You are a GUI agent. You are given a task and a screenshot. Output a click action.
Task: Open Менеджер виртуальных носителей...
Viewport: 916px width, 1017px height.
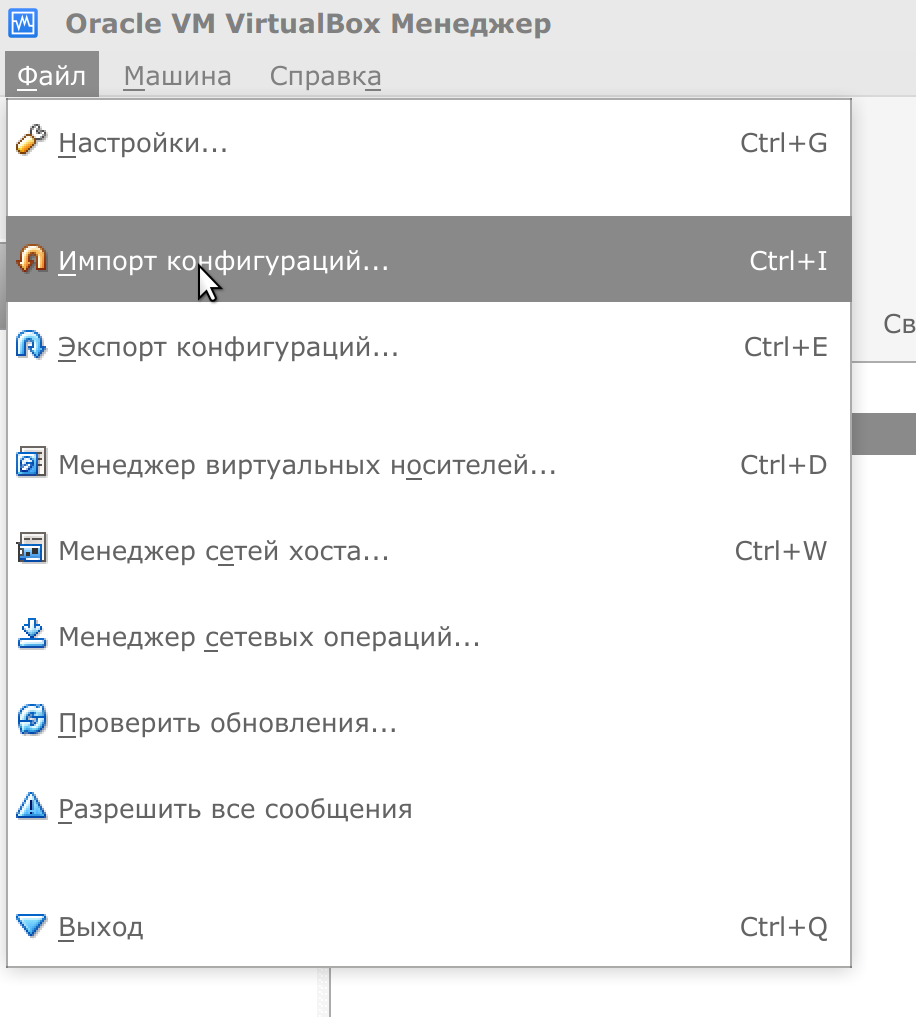click(307, 466)
